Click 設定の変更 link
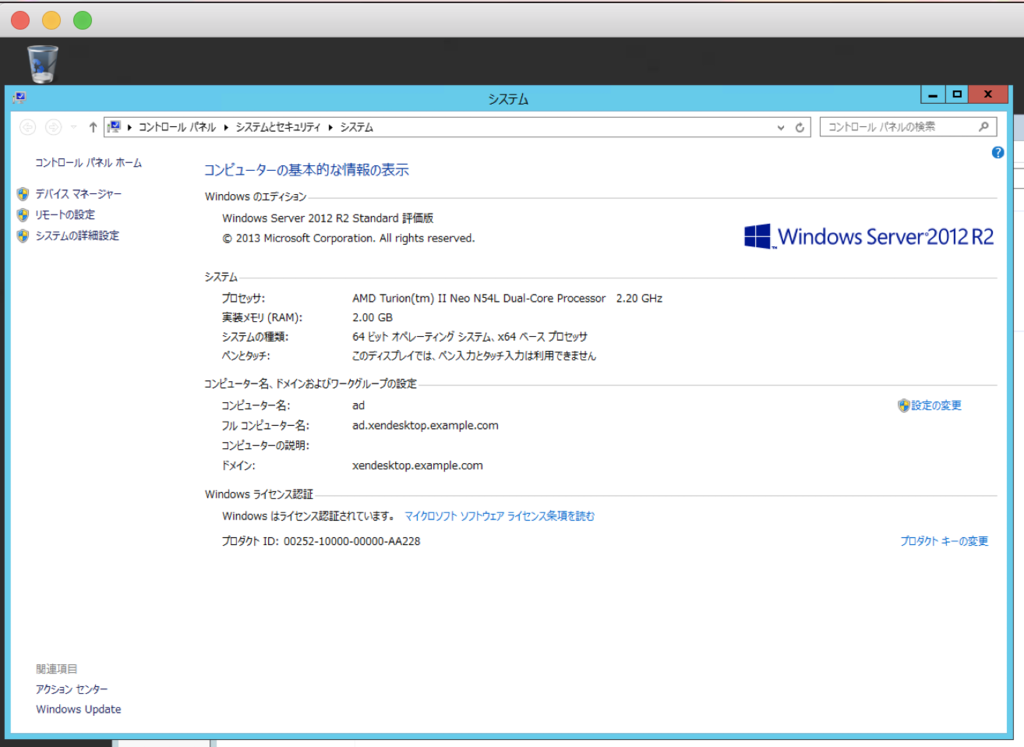The image size is (1024, 747). pos(936,405)
